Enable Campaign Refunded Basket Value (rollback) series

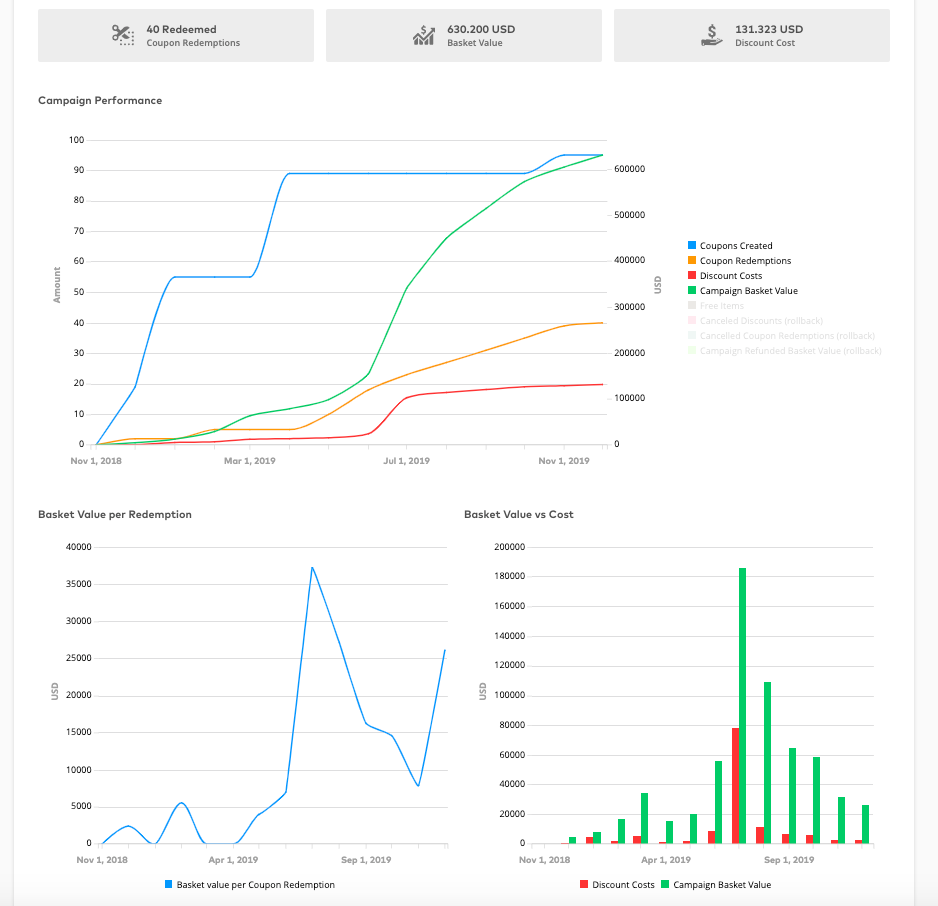click(785, 350)
